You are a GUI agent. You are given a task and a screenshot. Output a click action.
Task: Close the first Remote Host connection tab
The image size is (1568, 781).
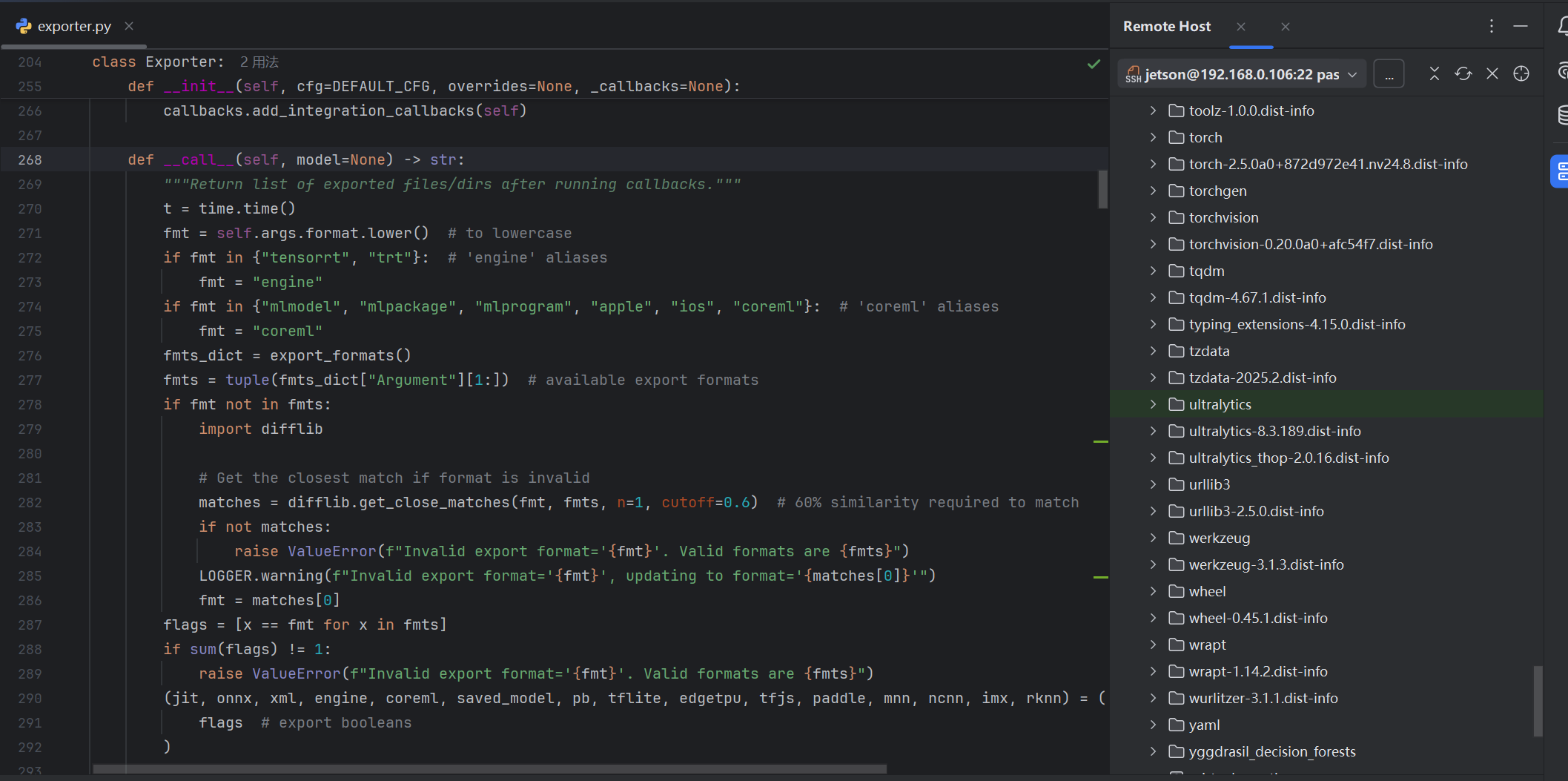[x=1241, y=27]
